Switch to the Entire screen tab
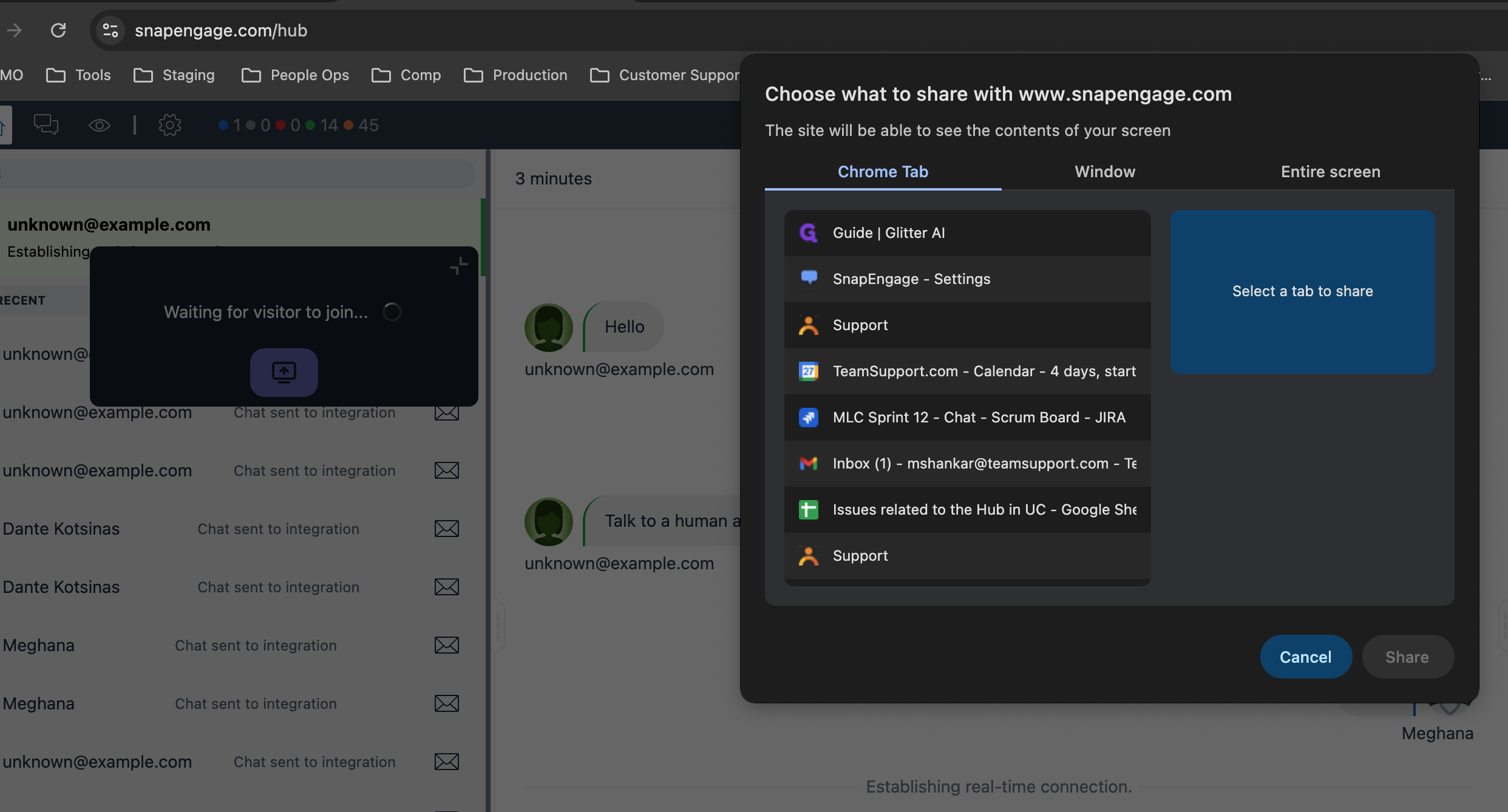 1330,172
